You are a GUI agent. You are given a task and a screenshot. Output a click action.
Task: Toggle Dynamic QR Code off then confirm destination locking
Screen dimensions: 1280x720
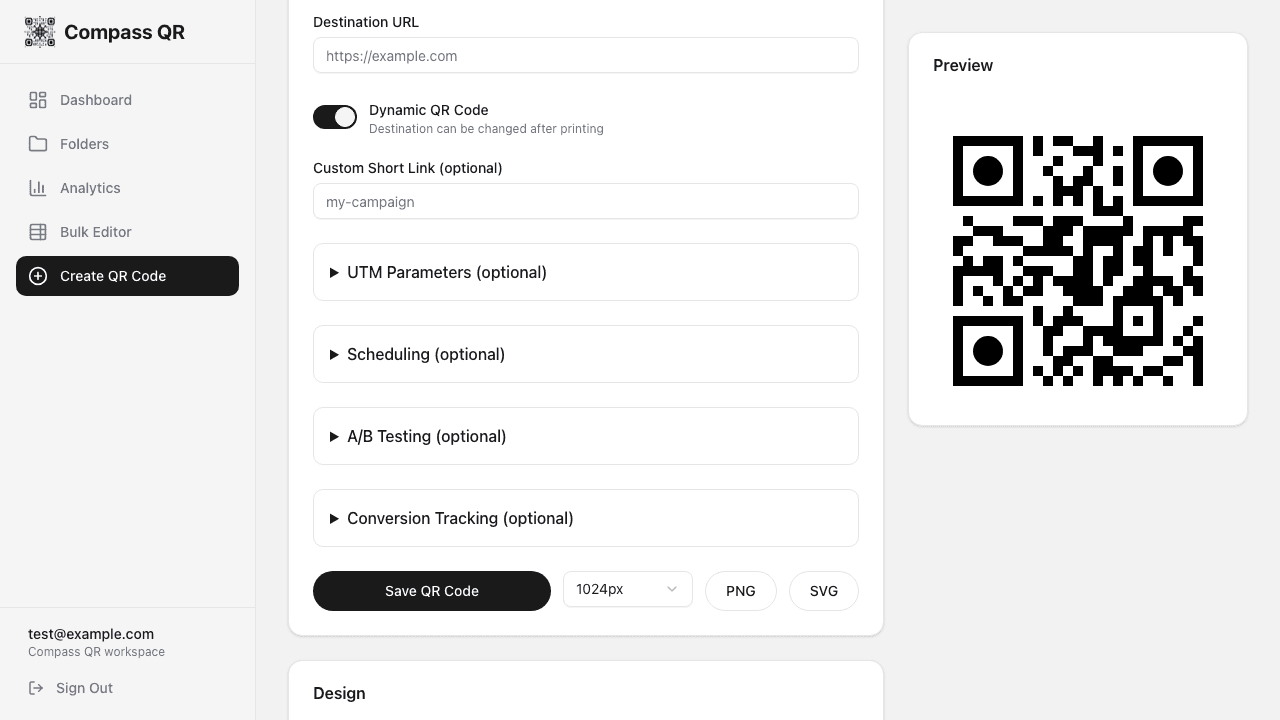pyautogui.click(x=335, y=117)
